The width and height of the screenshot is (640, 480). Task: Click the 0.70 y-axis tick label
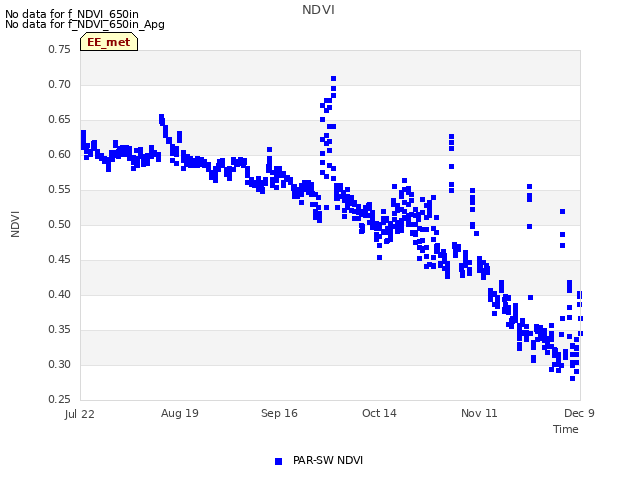coord(60,84)
